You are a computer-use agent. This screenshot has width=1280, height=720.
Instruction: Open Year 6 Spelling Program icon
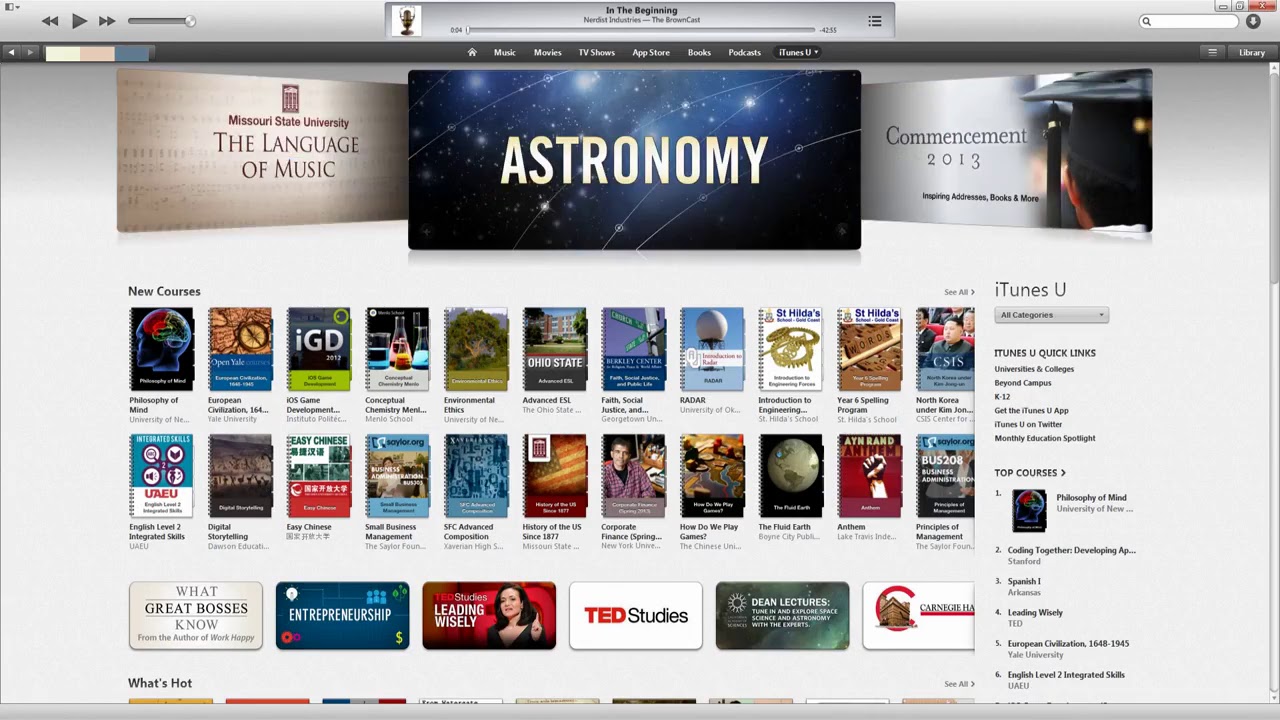[x=869, y=349]
